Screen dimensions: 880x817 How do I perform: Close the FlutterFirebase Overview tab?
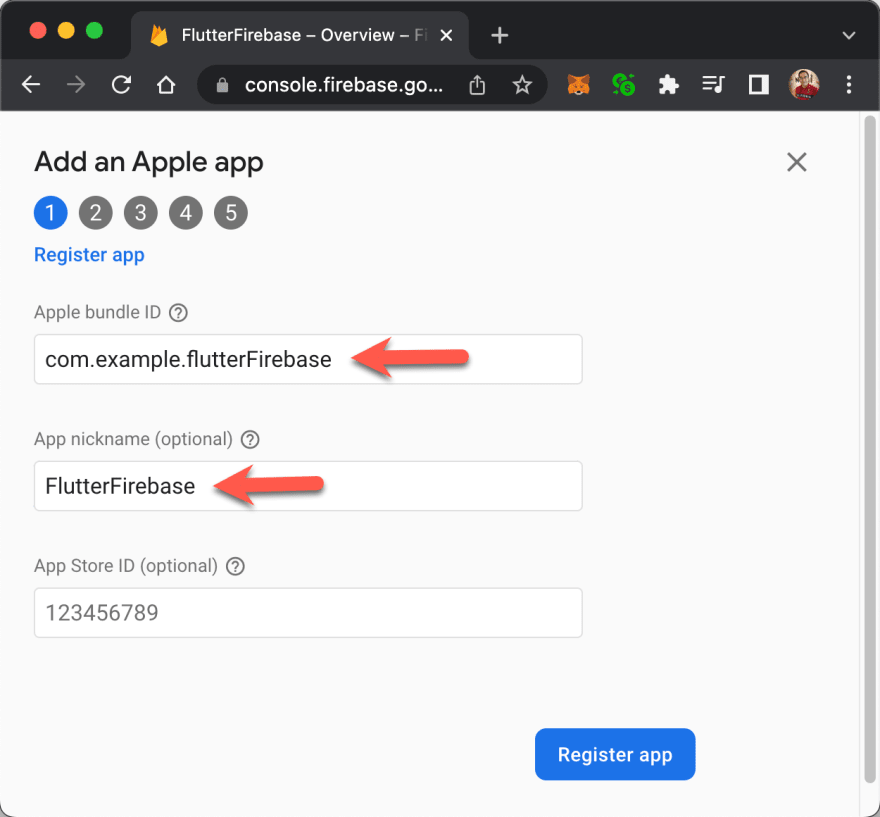tap(446, 35)
